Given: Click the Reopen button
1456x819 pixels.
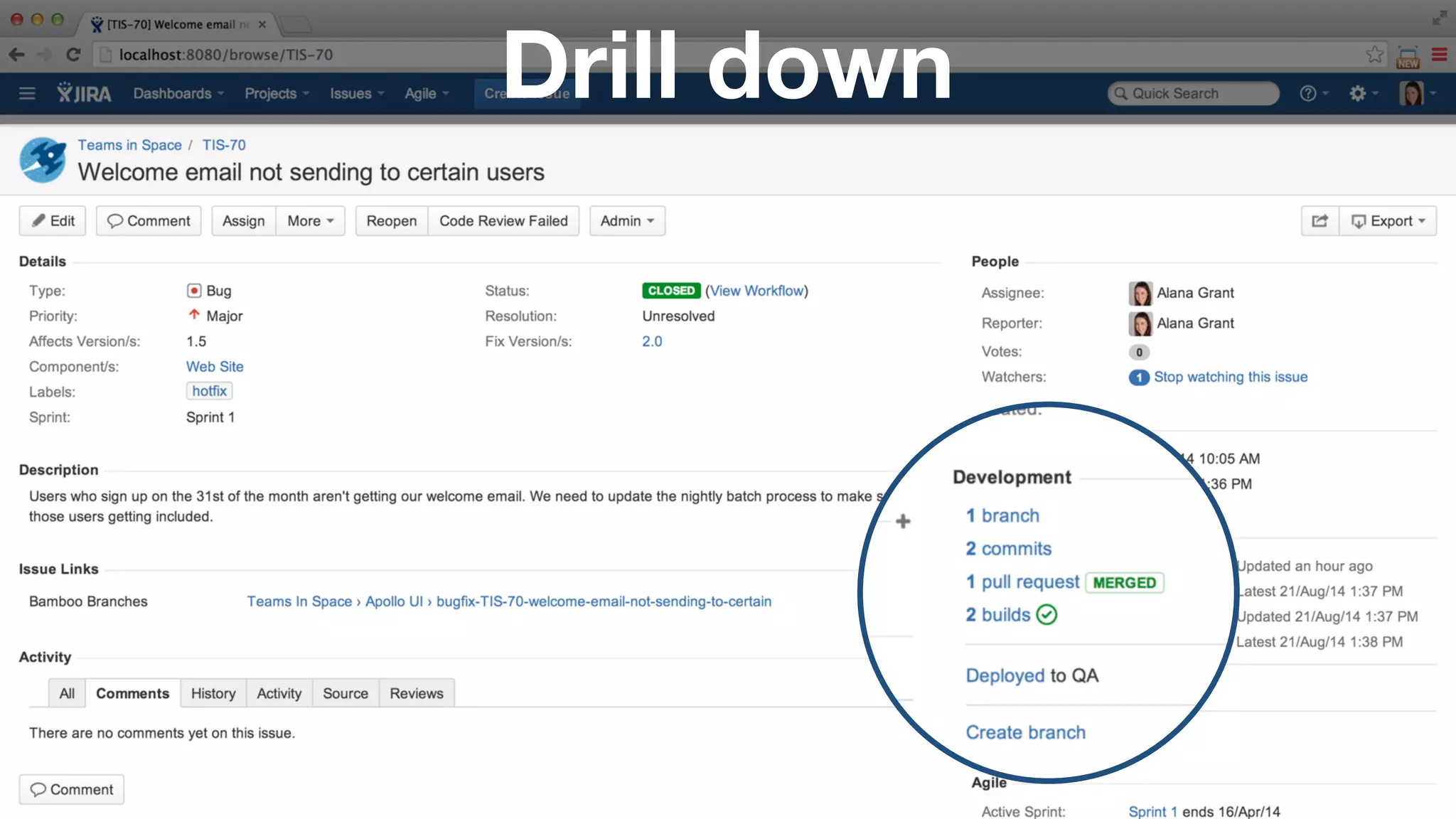Looking at the screenshot, I should (x=392, y=221).
